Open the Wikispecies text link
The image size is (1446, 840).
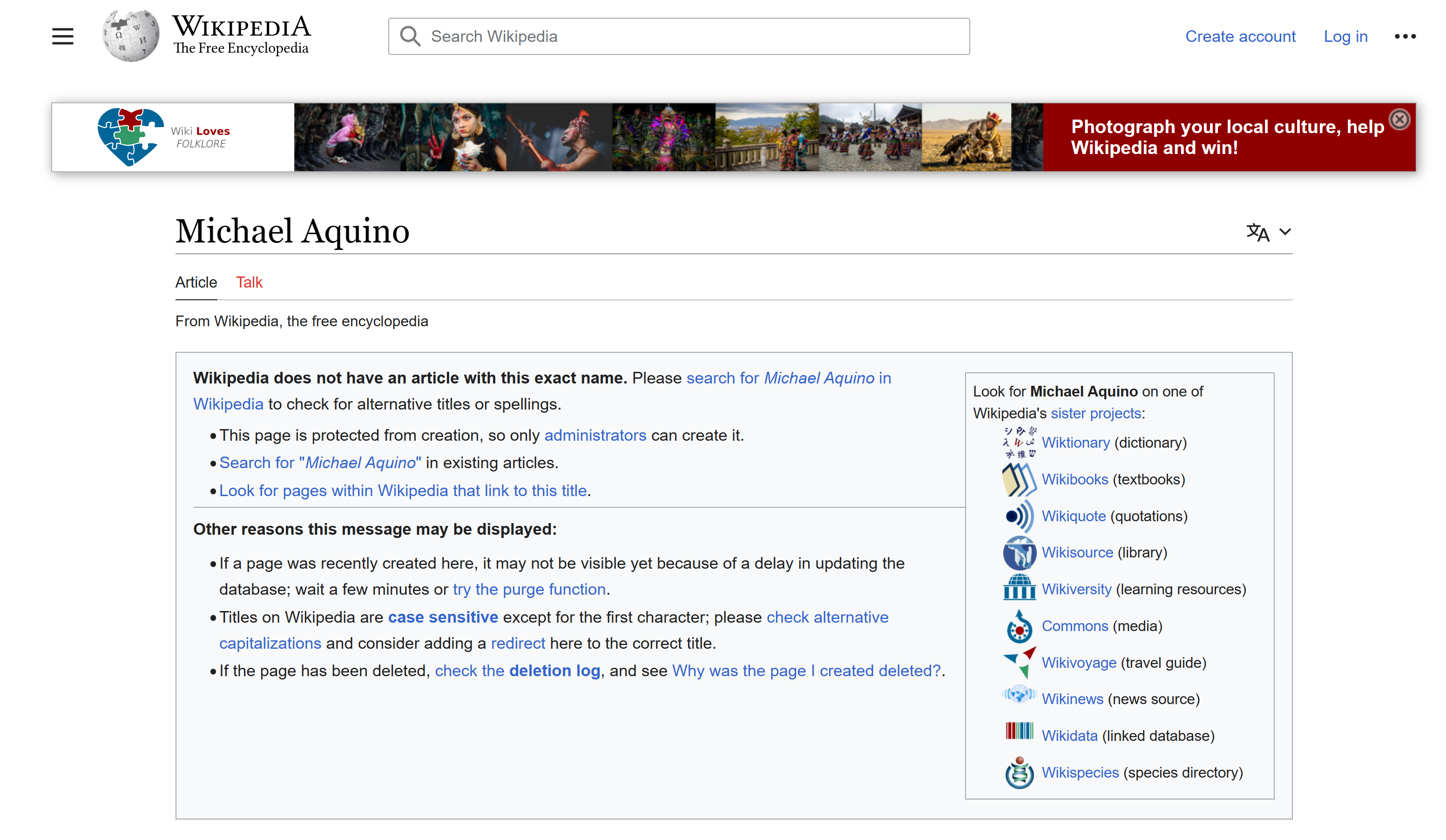pos(1080,773)
